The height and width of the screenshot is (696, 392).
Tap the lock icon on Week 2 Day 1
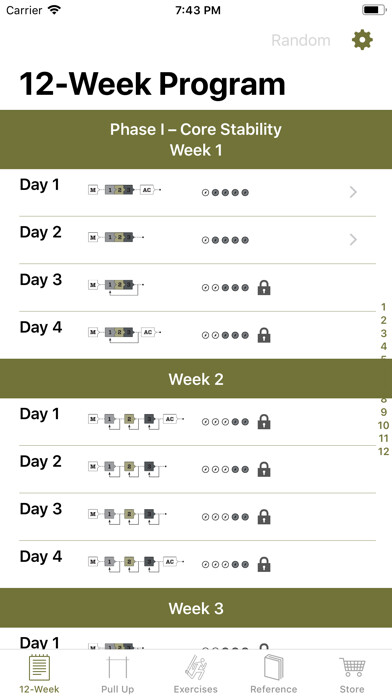[264, 422]
